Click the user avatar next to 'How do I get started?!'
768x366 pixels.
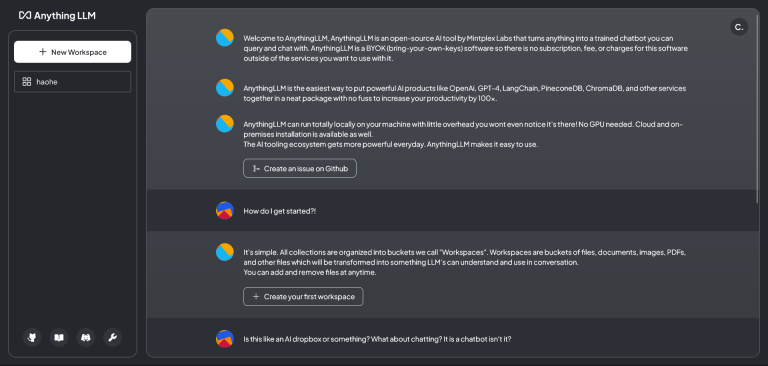pos(225,210)
